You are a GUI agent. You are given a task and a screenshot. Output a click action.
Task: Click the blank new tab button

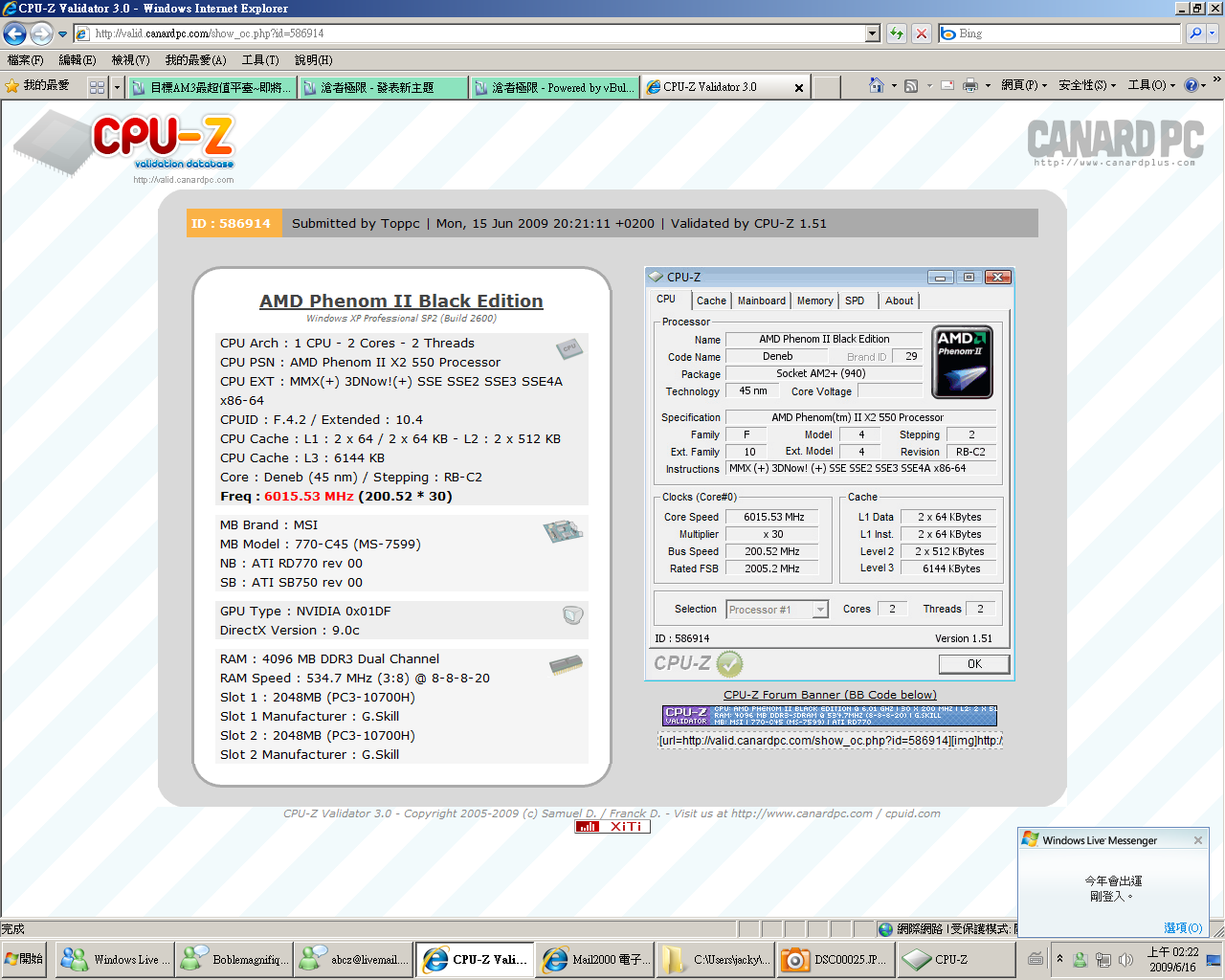tap(826, 87)
